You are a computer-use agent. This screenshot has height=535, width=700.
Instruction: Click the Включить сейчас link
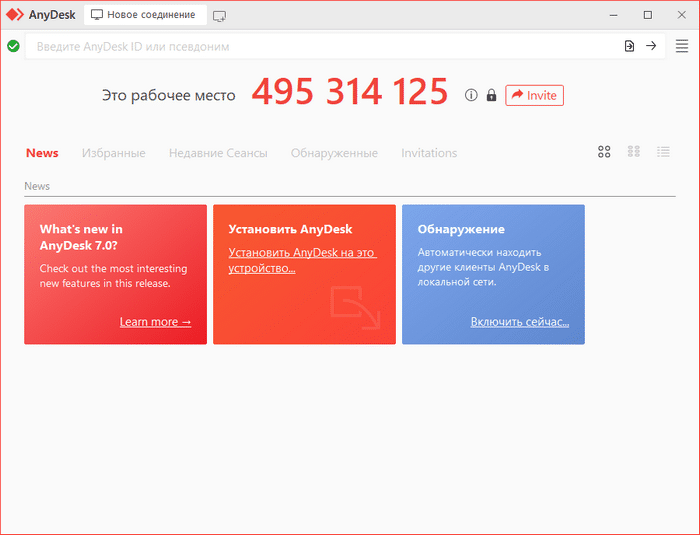tap(520, 322)
